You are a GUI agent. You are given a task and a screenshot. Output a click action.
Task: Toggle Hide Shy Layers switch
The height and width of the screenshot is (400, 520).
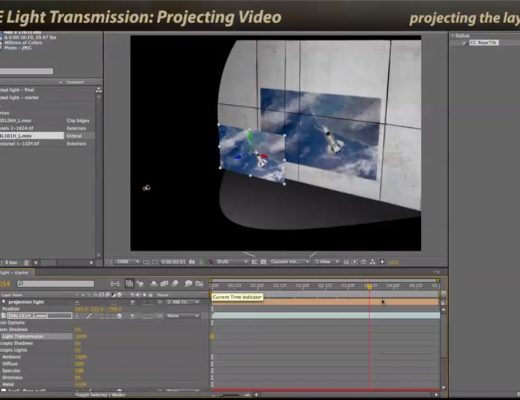click(154, 284)
